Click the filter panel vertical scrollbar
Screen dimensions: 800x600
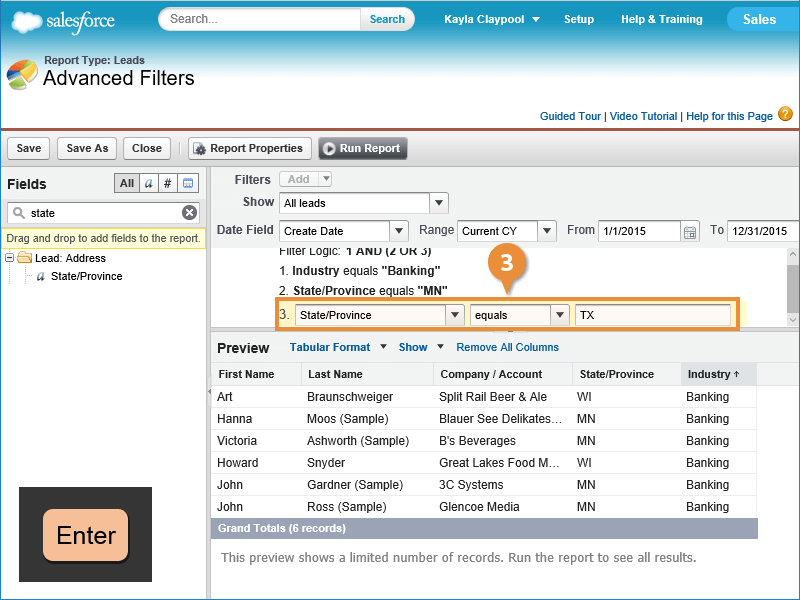793,290
